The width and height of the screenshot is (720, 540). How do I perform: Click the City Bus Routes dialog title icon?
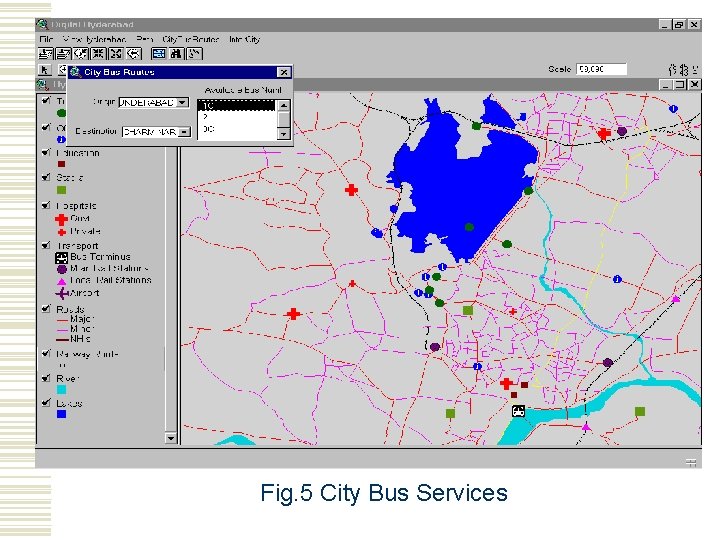[75, 72]
